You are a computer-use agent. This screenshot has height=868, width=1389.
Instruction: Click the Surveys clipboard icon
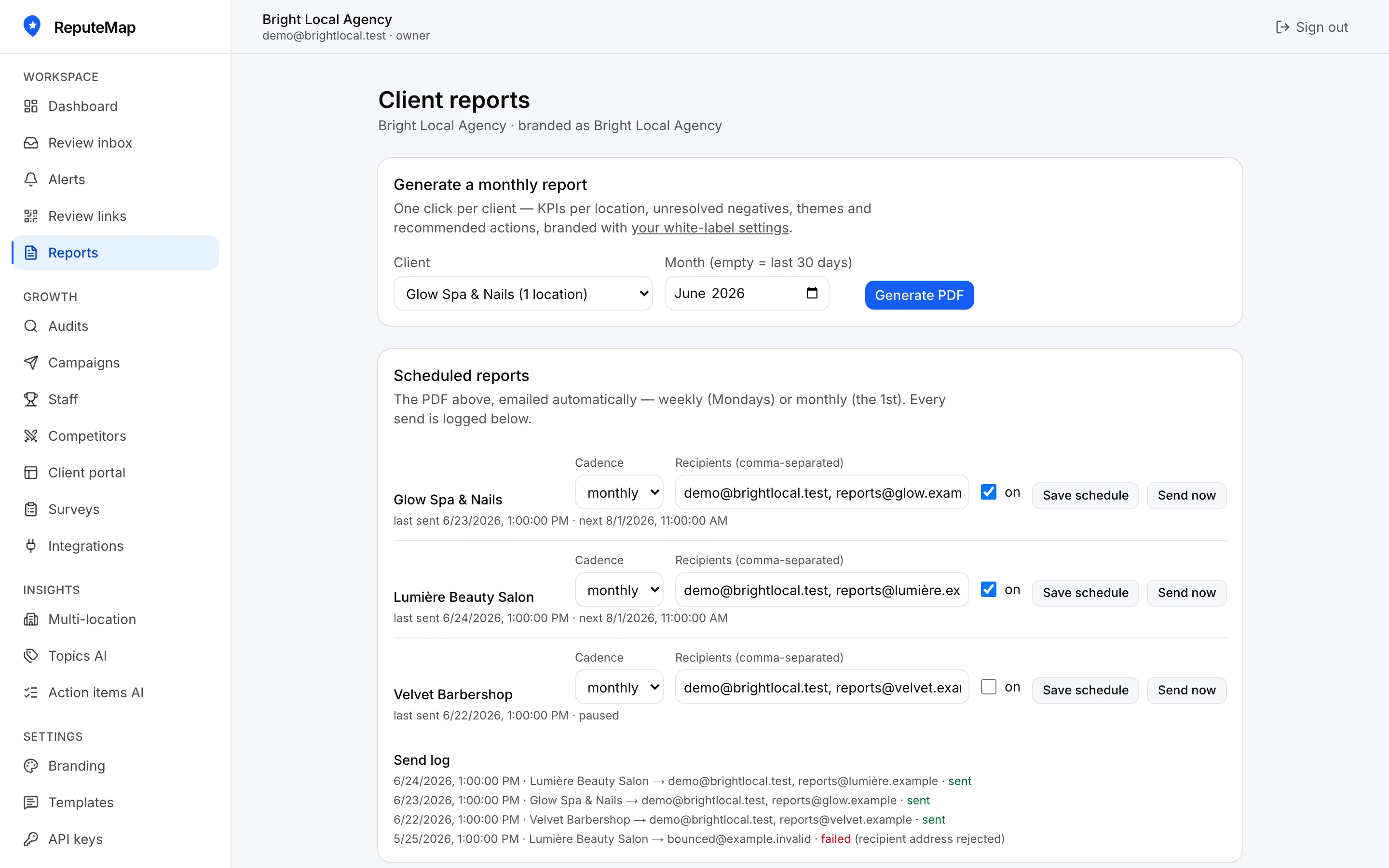pyautogui.click(x=31, y=509)
